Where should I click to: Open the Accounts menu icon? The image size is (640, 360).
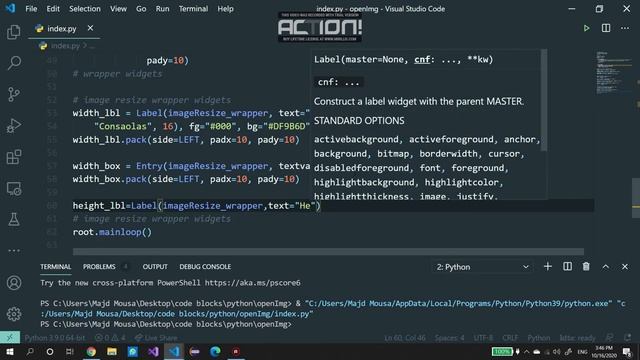pyautogui.click(x=13, y=282)
